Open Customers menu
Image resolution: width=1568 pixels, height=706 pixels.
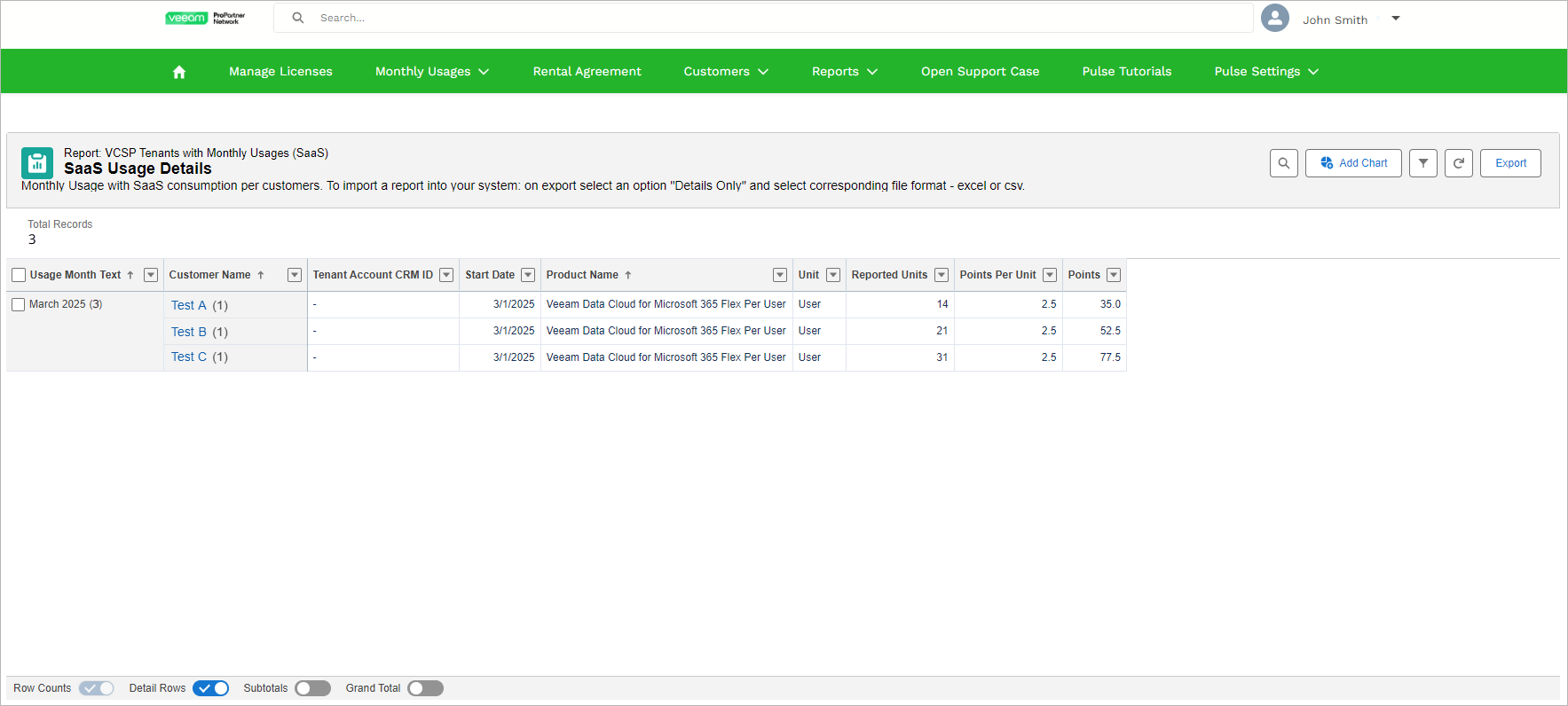tap(726, 72)
